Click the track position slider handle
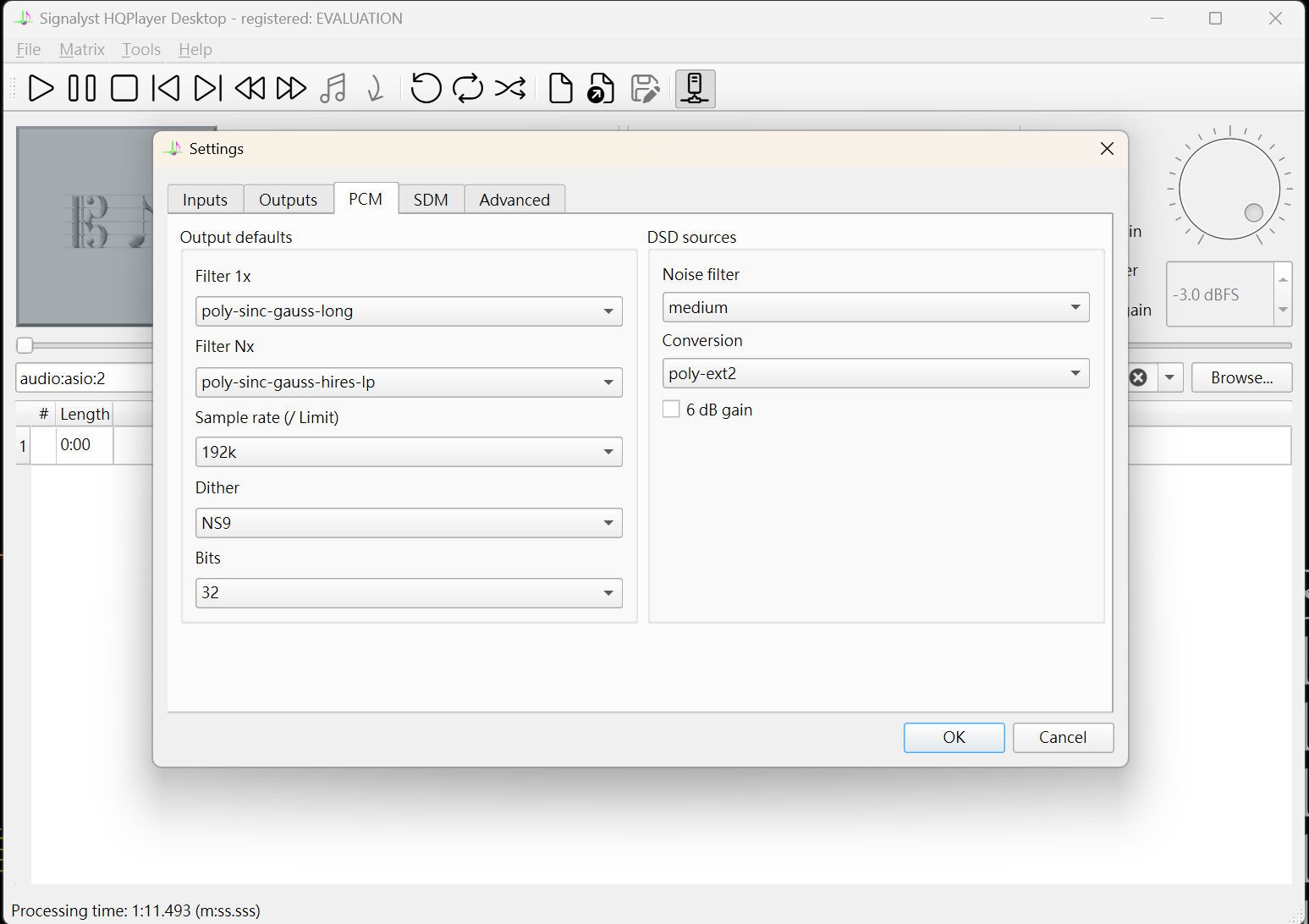Image resolution: width=1309 pixels, height=924 pixels. point(25,345)
